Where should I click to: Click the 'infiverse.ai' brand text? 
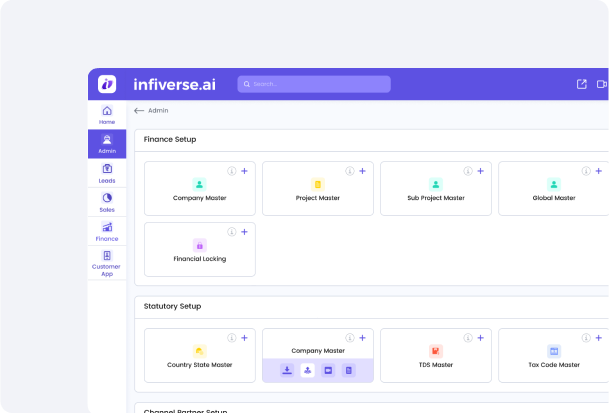coord(174,84)
